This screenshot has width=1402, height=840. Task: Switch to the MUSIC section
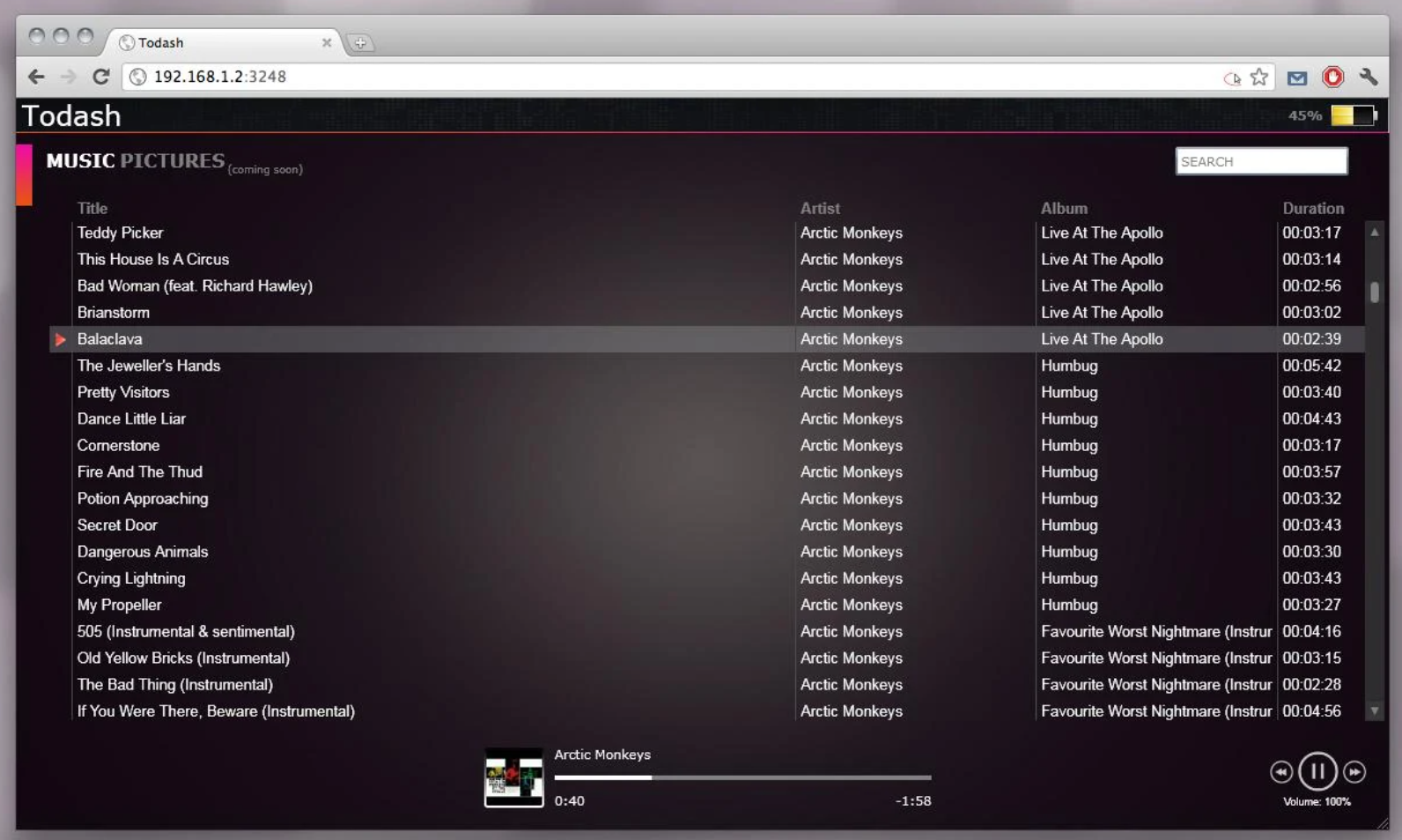pos(80,160)
